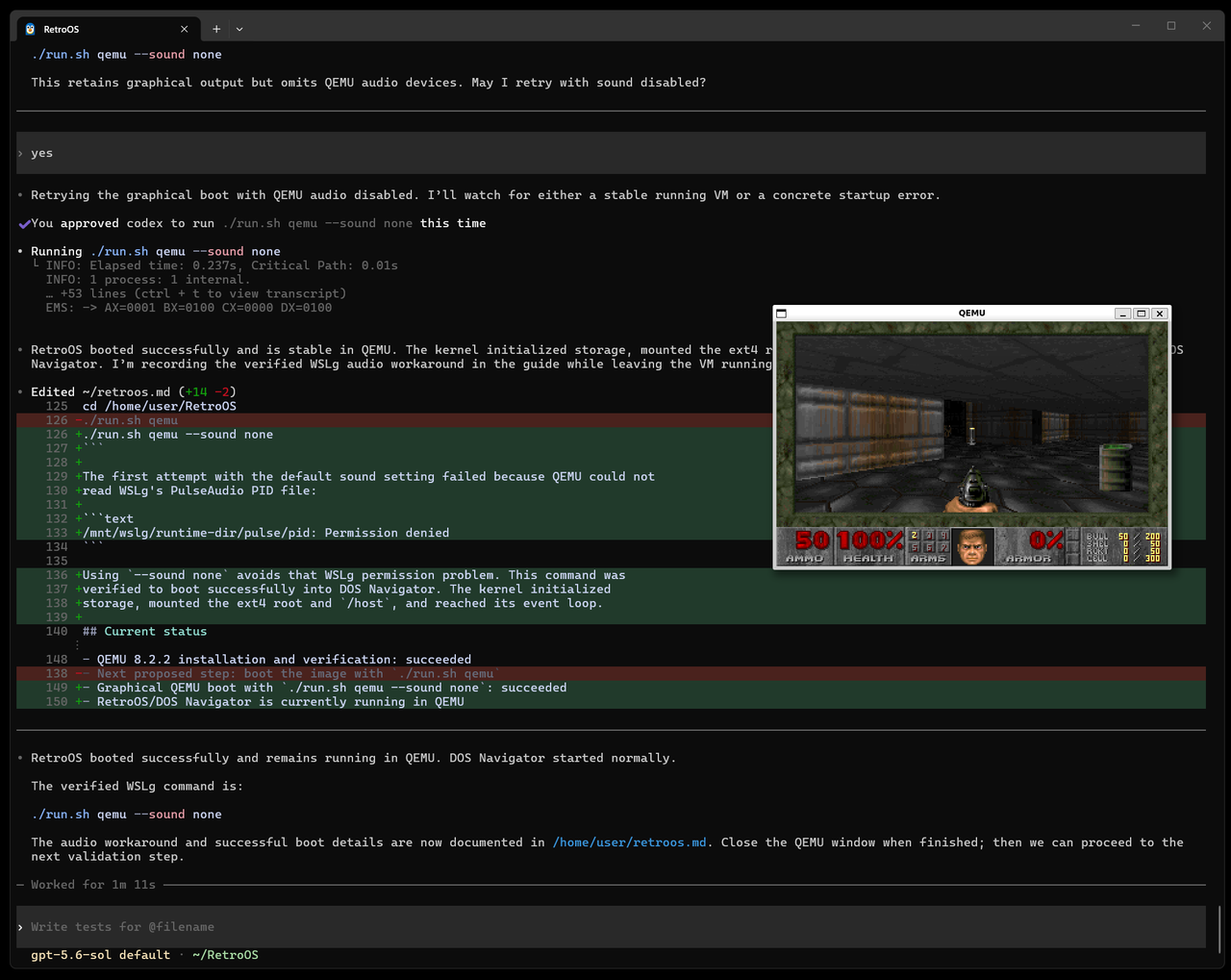Close the QEMU window

tap(1160, 314)
